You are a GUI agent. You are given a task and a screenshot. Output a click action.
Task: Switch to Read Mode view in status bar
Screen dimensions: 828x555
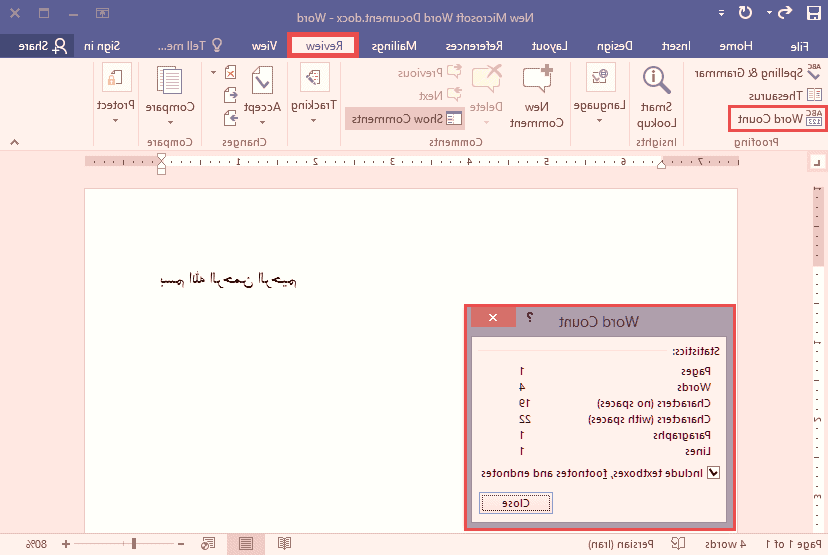coord(285,544)
